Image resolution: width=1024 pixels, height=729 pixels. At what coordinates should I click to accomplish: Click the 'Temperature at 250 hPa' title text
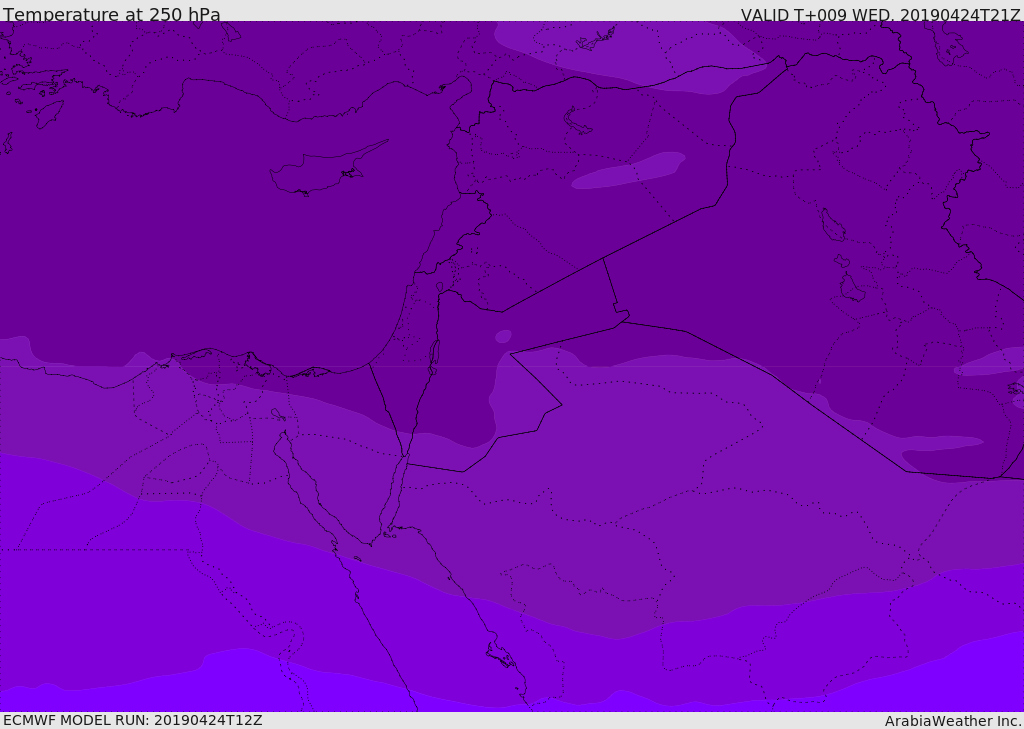[112, 14]
